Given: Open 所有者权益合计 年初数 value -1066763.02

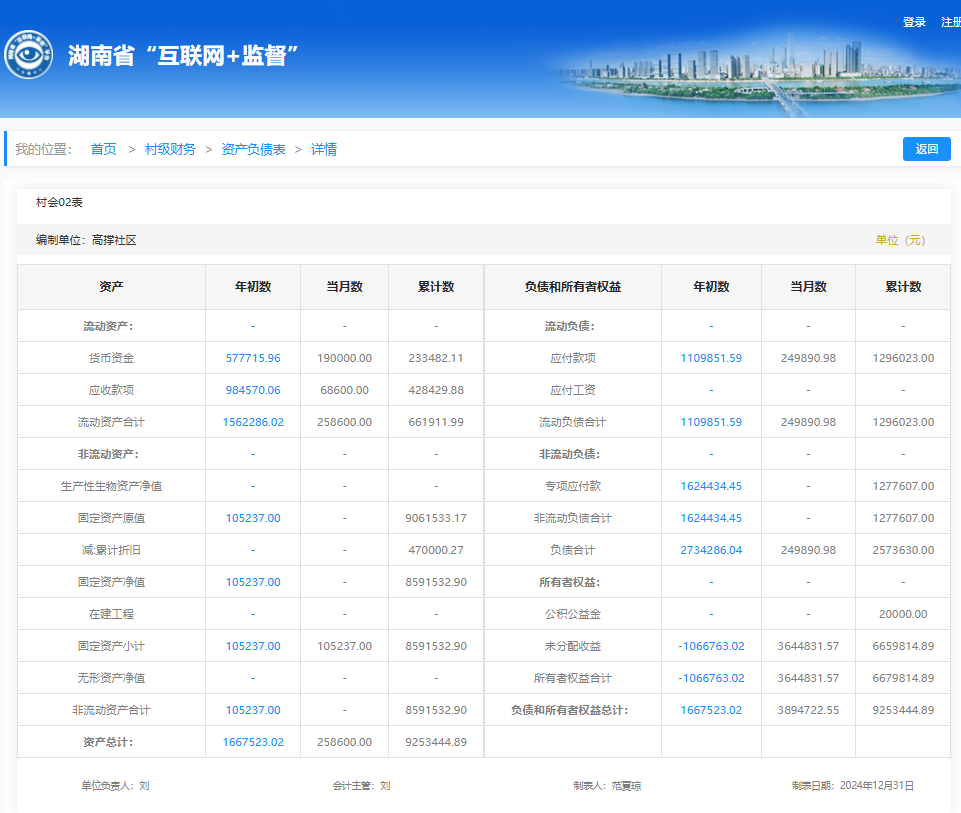Looking at the screenshot, I should pos(711,678).
